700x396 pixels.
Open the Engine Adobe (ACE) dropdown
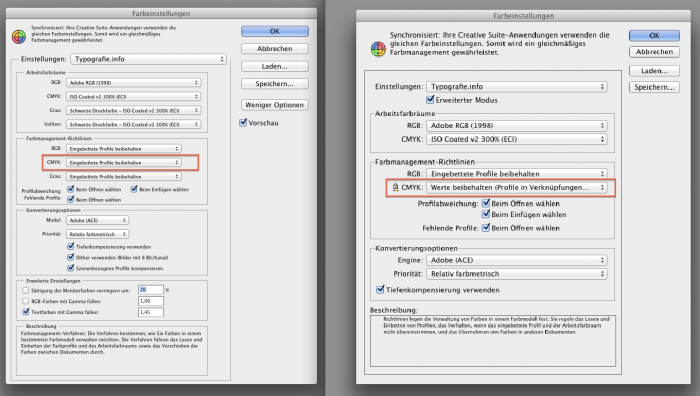517,260
